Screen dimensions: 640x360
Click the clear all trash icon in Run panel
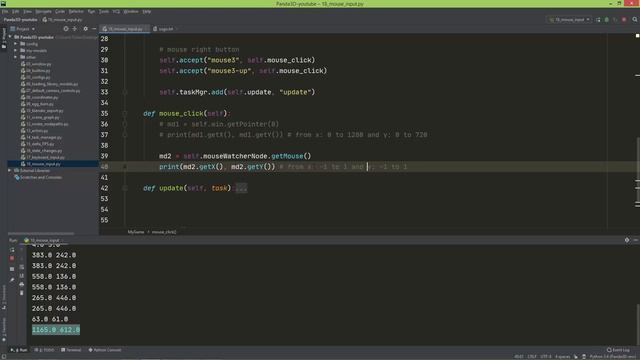coord(22,293)
